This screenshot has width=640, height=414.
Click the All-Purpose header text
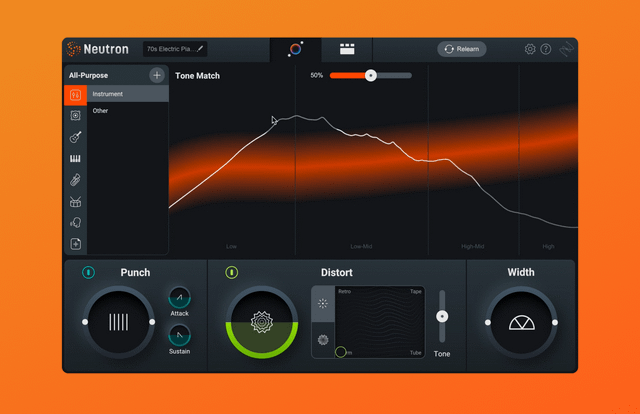pyautogui.click(x=89, y=76)
